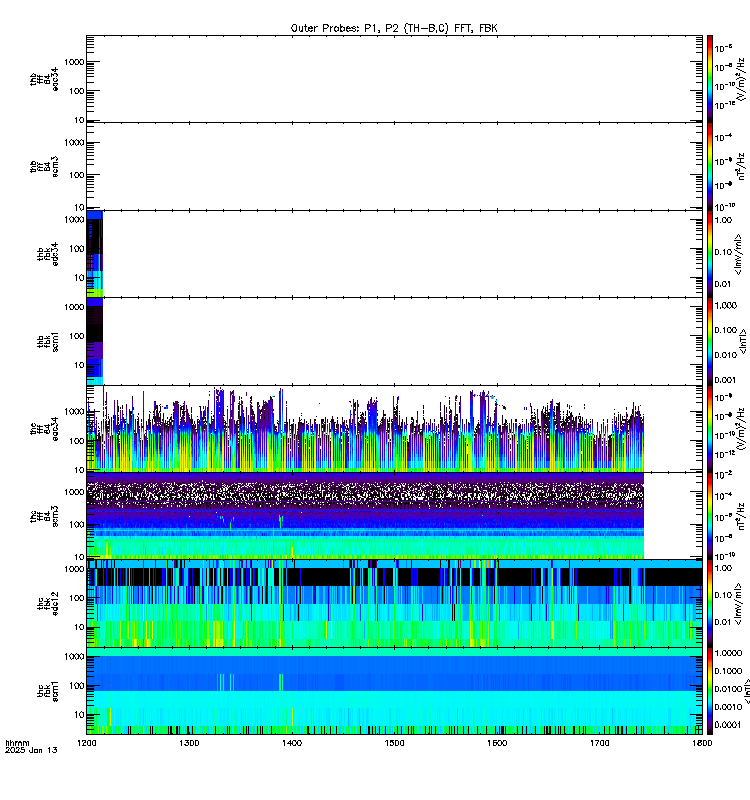The width and height of the screenshot is (750, 800).
Task: Click the '1300' time axis label
Action: 189,743
